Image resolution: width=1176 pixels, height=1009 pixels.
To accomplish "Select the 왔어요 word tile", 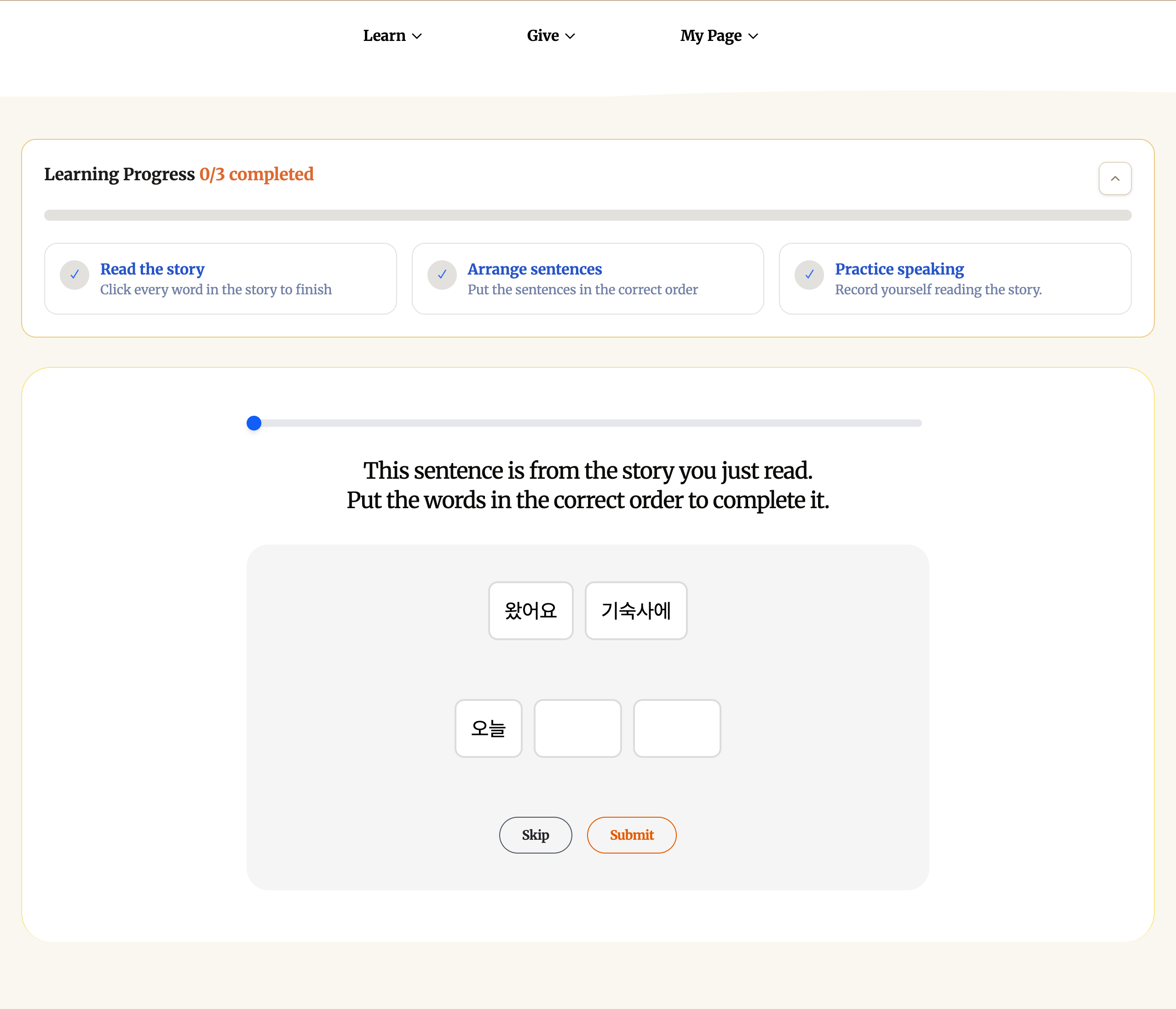I will (x=530, y=611).
